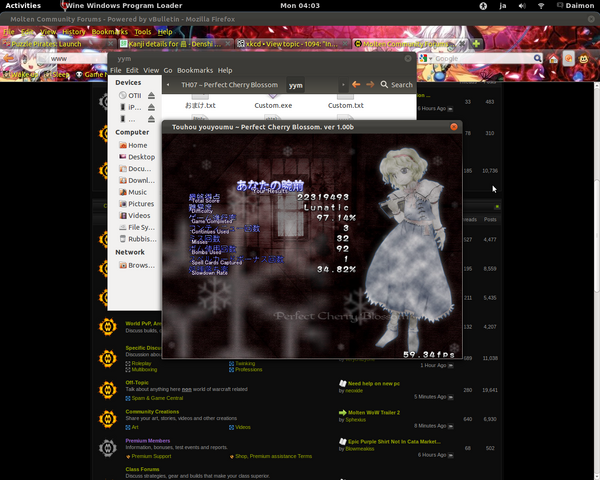Screen dimensions: 600x480
Task: Open Pictures folder in sidebar
Action: click(137, 204)
